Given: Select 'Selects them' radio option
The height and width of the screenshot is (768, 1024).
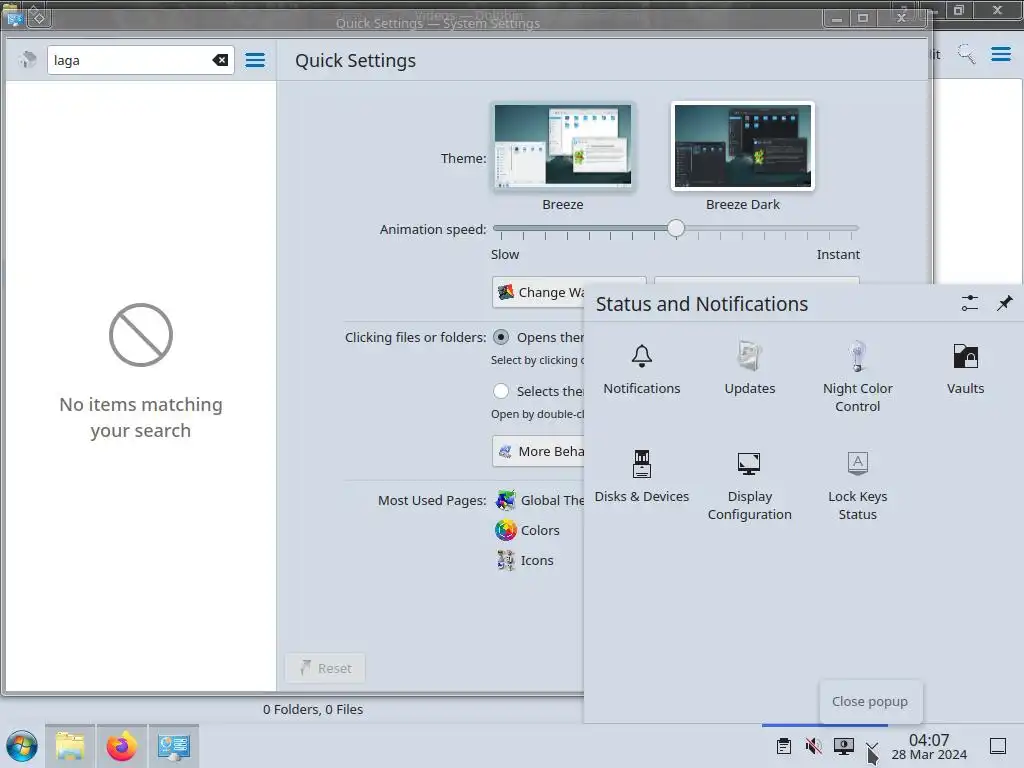Looking at the screenshot, I should pyautogui.click(x=501, y=391).
